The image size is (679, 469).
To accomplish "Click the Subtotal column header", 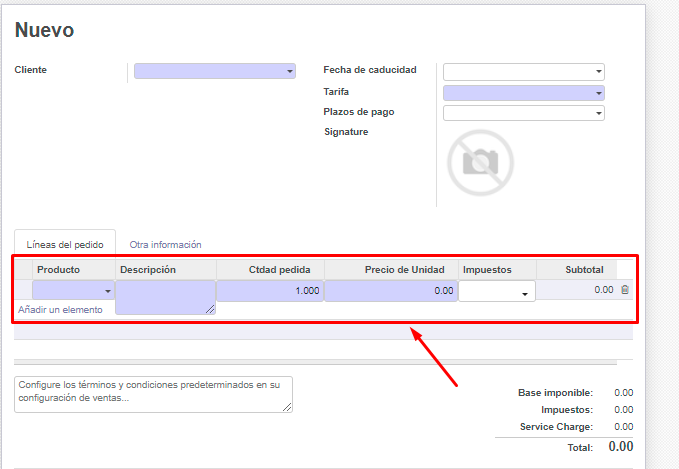I will [x=584, y=270].
